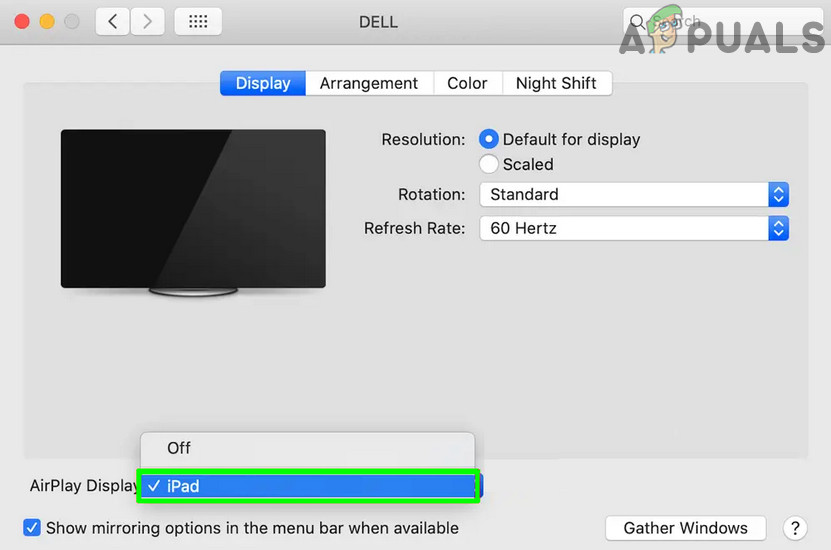Image resolution: width=831 pixels, height=550 pixels.
Task: Switch to the Arrangement tab
Action: click(x=369, y=83)
